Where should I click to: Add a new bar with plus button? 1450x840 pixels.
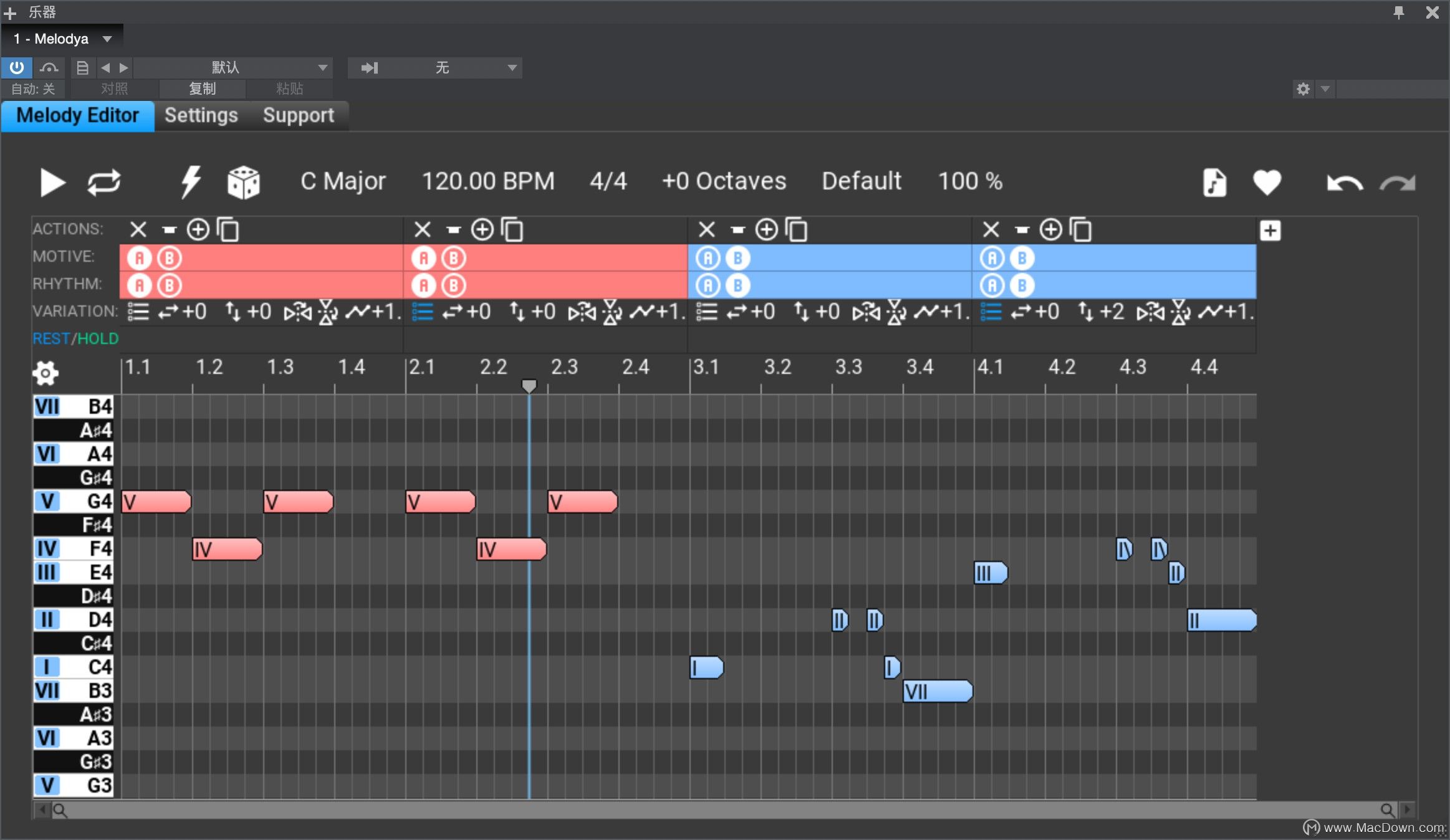click(1270, 231)
